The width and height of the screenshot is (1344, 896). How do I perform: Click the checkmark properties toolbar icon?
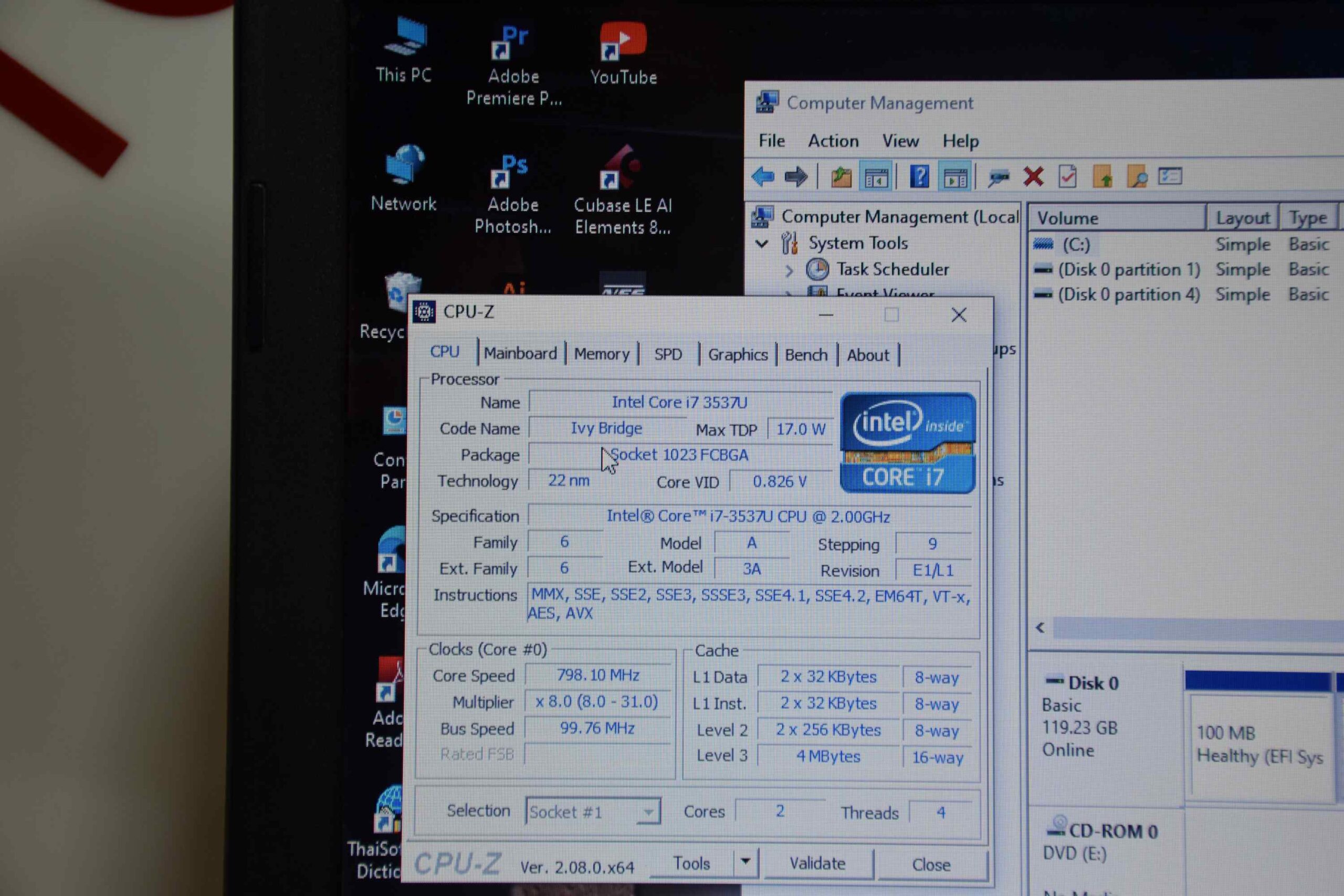point(1067,176)
